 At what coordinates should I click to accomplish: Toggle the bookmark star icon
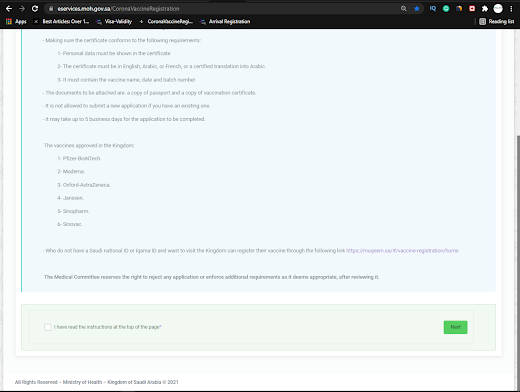417,9
